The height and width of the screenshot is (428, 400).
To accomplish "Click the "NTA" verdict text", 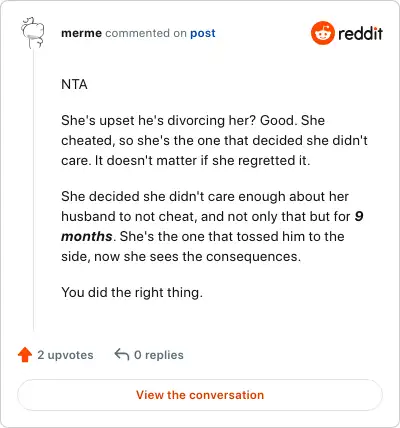I will point(74,84).
